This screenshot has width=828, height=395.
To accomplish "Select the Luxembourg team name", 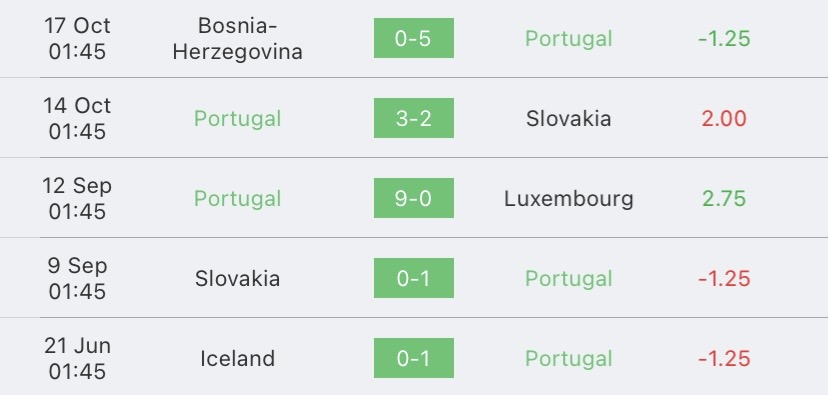I will pyautogui.click(x=569, y=199).
